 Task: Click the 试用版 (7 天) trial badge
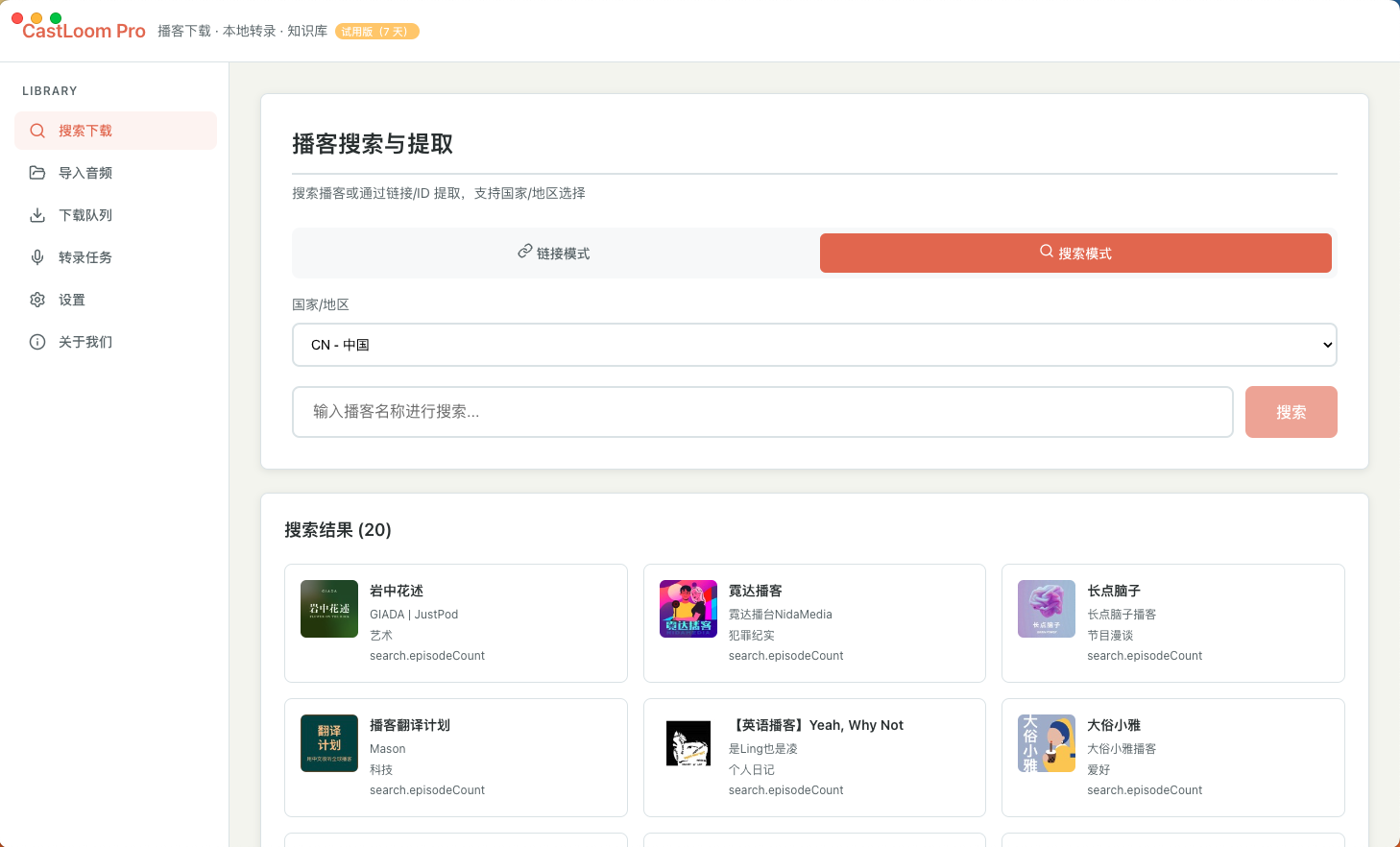(377, 32)
